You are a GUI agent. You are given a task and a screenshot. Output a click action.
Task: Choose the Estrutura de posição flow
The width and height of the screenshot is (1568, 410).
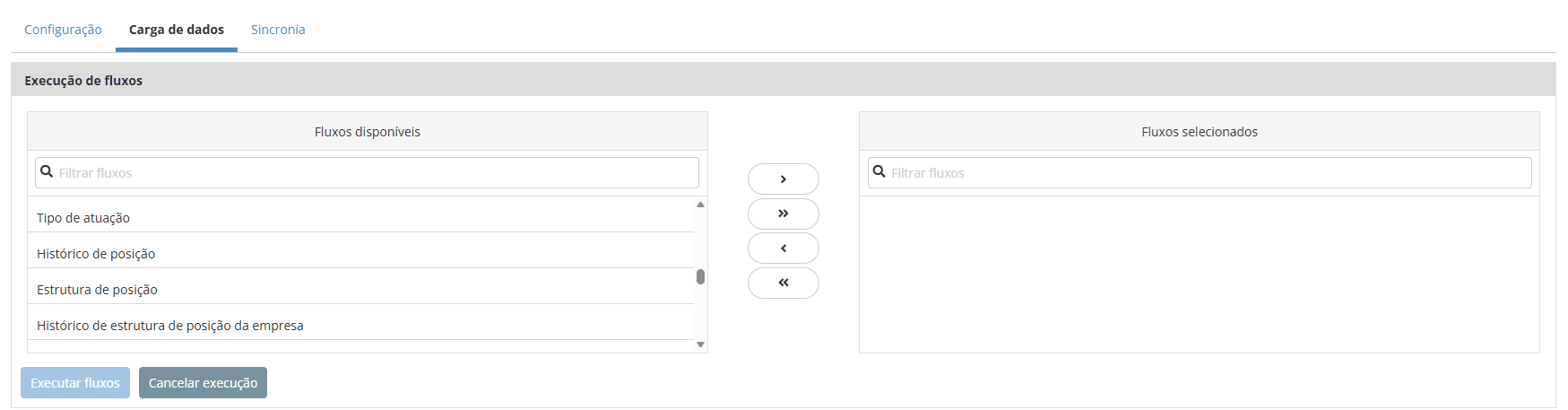[x=97, y=290]
